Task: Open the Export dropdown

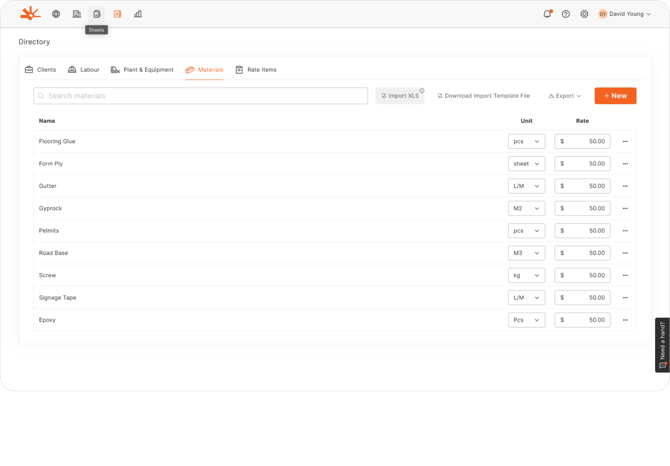Action: click(565, 96)
